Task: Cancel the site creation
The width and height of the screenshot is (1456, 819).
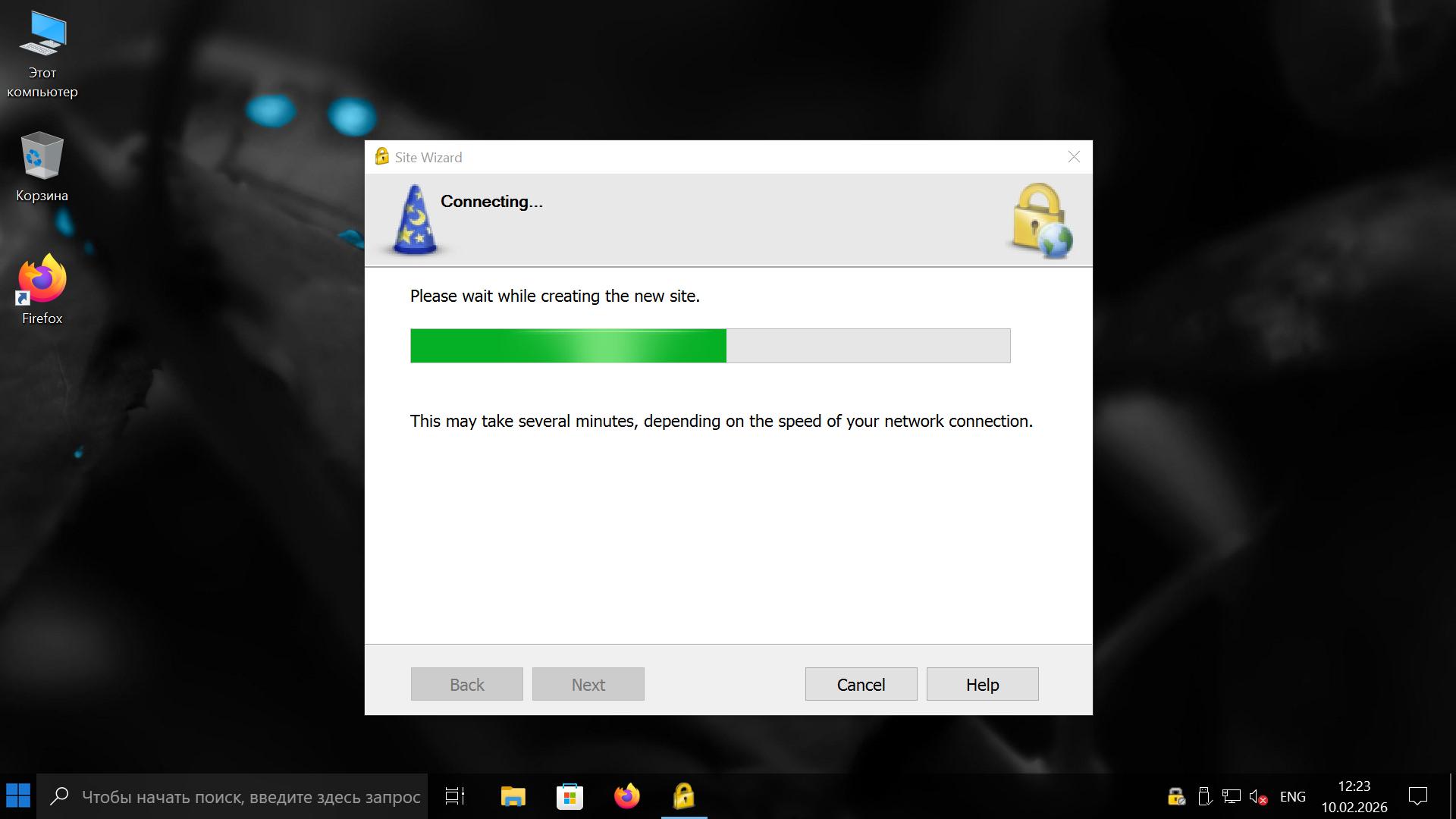Action: (x=861, y=684)
